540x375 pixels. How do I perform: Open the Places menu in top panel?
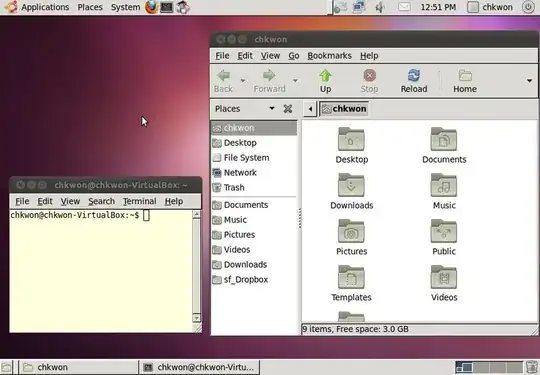pyautogui.click(x=90, y=7)
